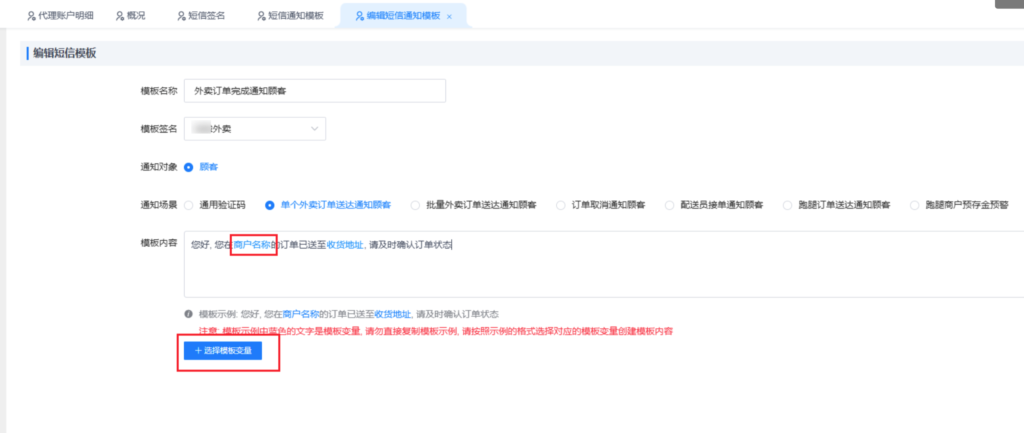
Task: Click the 概况 tab icon
Action: (x=120, y=16)
